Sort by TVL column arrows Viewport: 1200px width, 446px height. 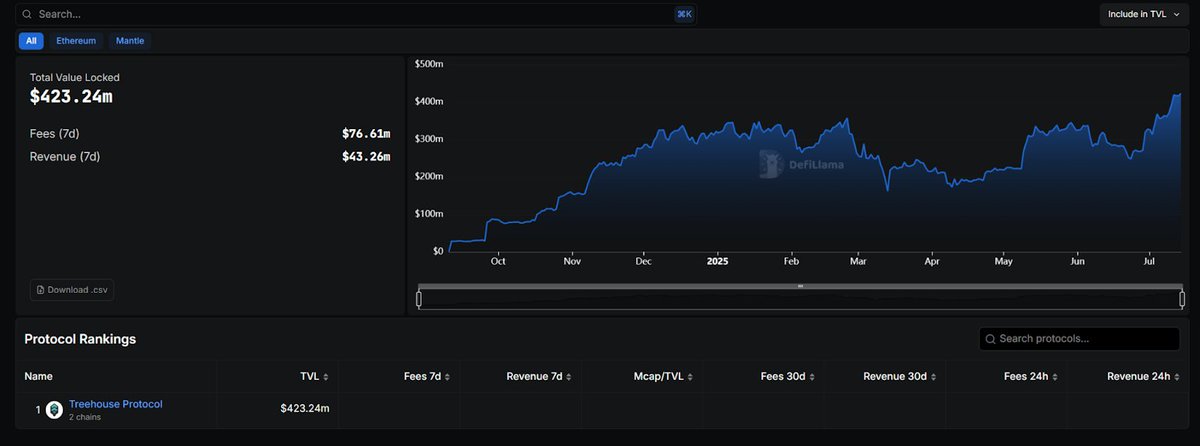coord(326,377)
